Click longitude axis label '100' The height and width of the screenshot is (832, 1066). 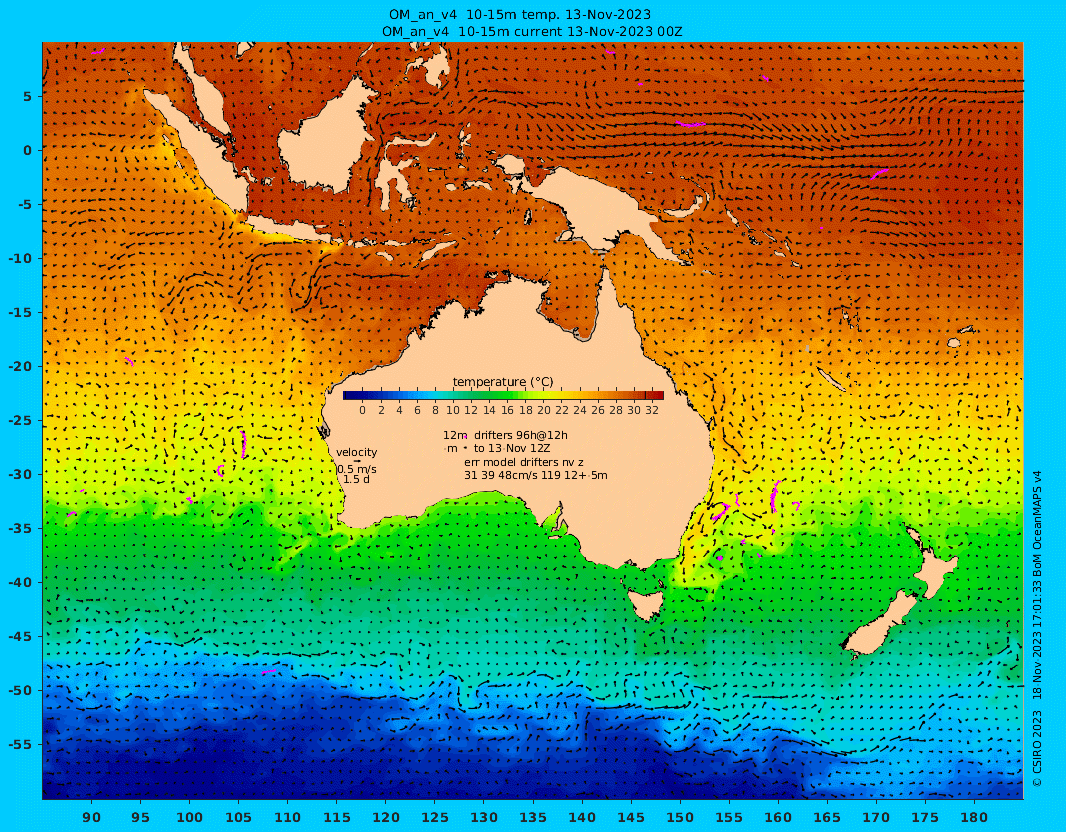[189, 817]
